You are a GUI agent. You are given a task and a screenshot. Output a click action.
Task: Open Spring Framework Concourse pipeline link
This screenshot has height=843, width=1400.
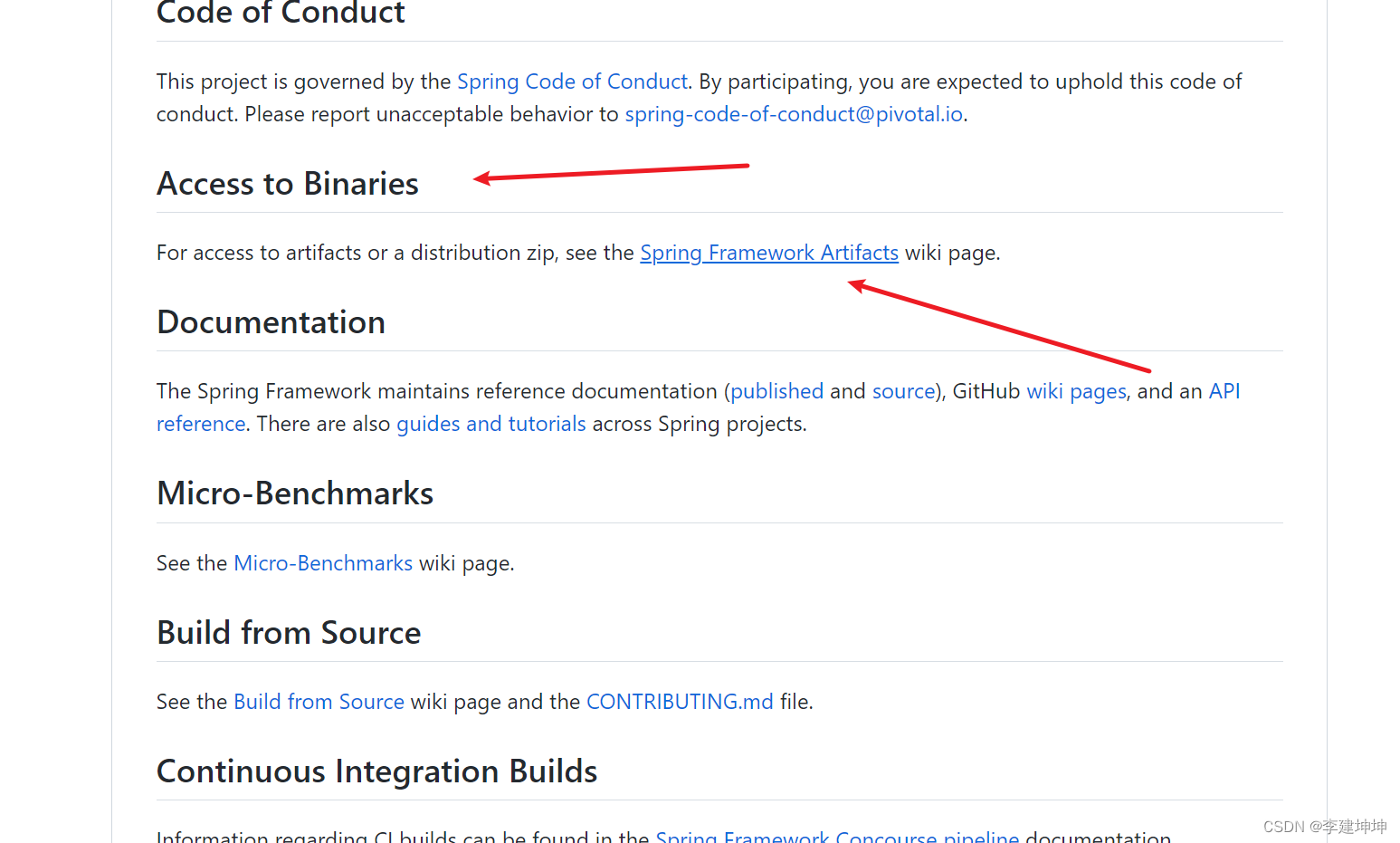pos(837,836)
